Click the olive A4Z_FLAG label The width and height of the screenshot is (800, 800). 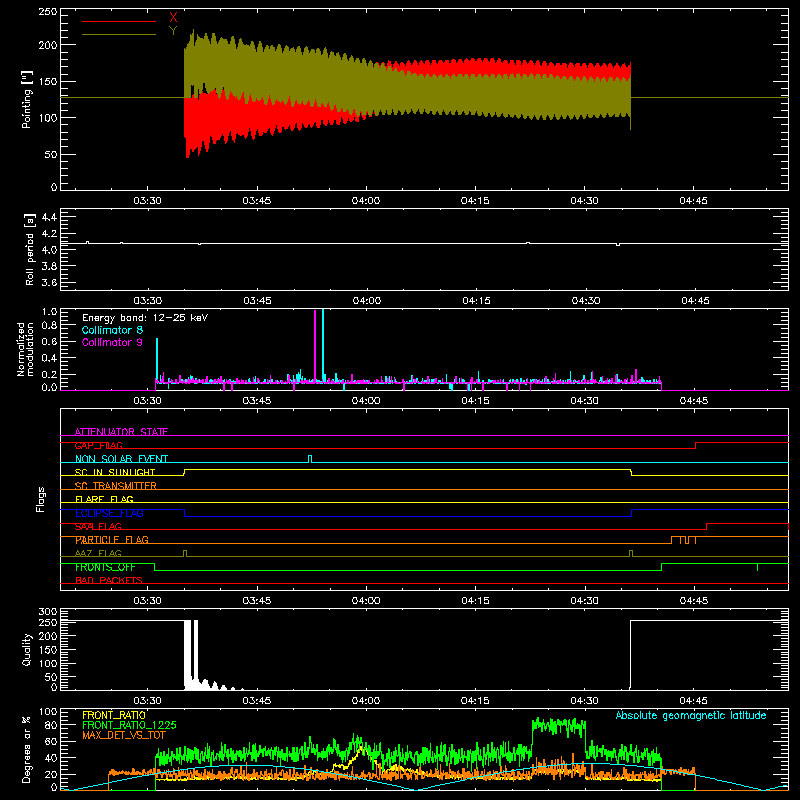point(98,553)
